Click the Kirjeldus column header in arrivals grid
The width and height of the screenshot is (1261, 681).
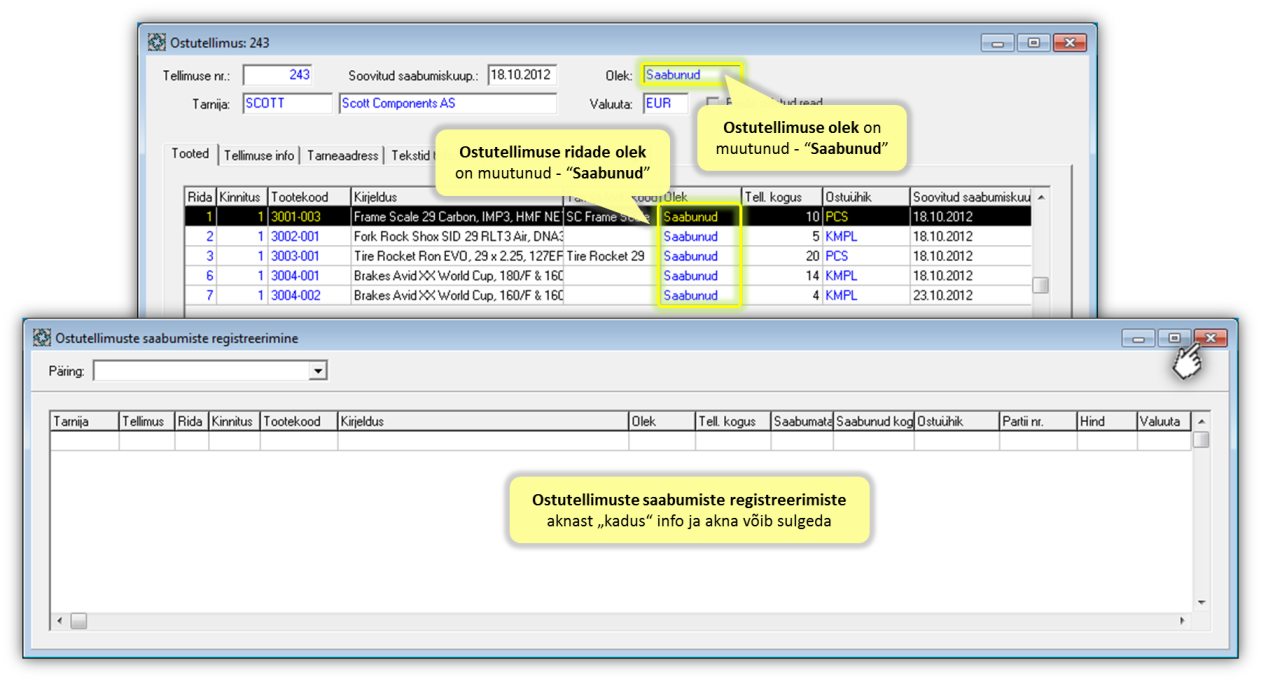[483, 421]
